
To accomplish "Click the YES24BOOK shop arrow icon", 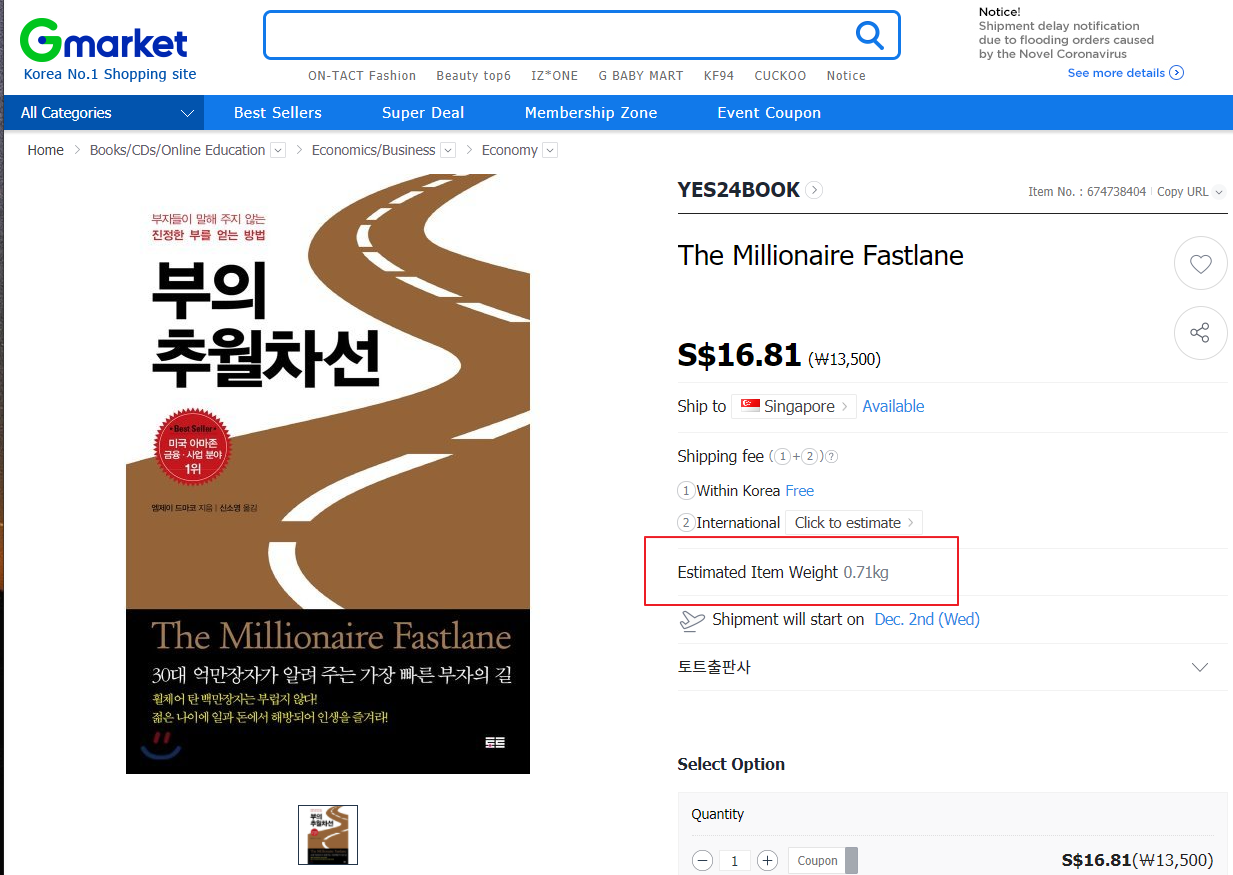I will tap(814, 190).
